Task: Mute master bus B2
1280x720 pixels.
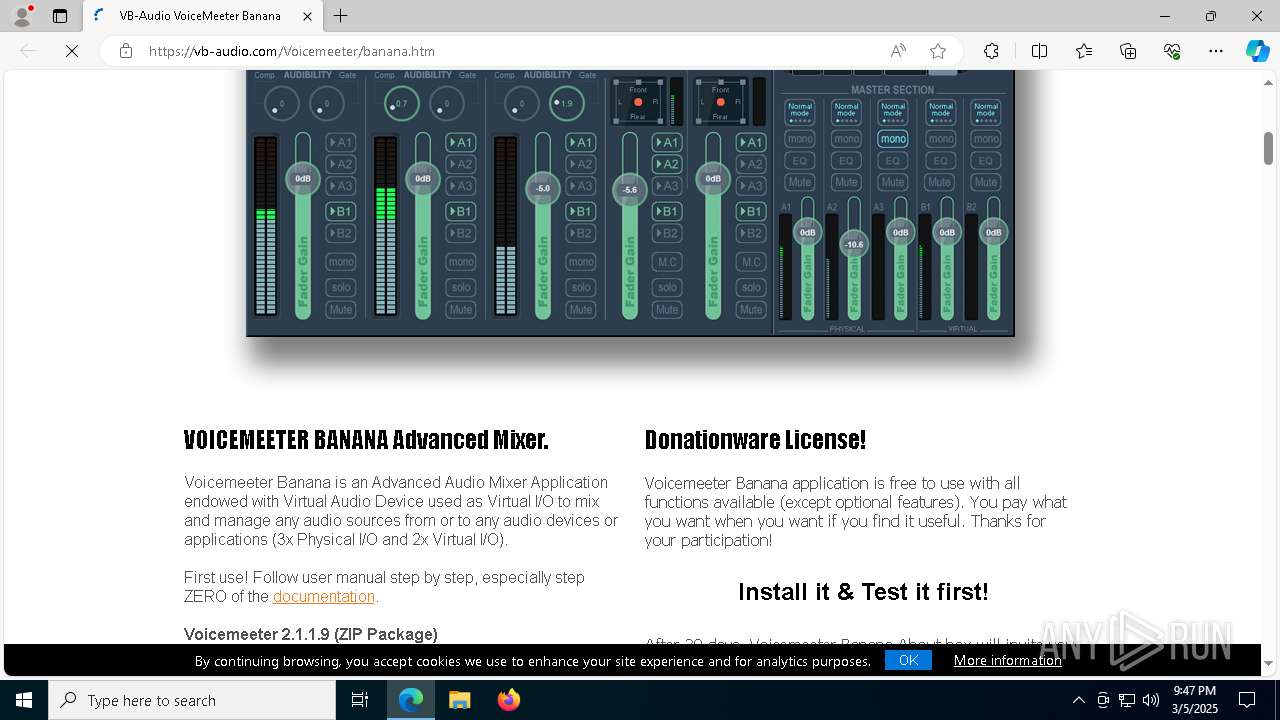Action: tap(986, 182)
